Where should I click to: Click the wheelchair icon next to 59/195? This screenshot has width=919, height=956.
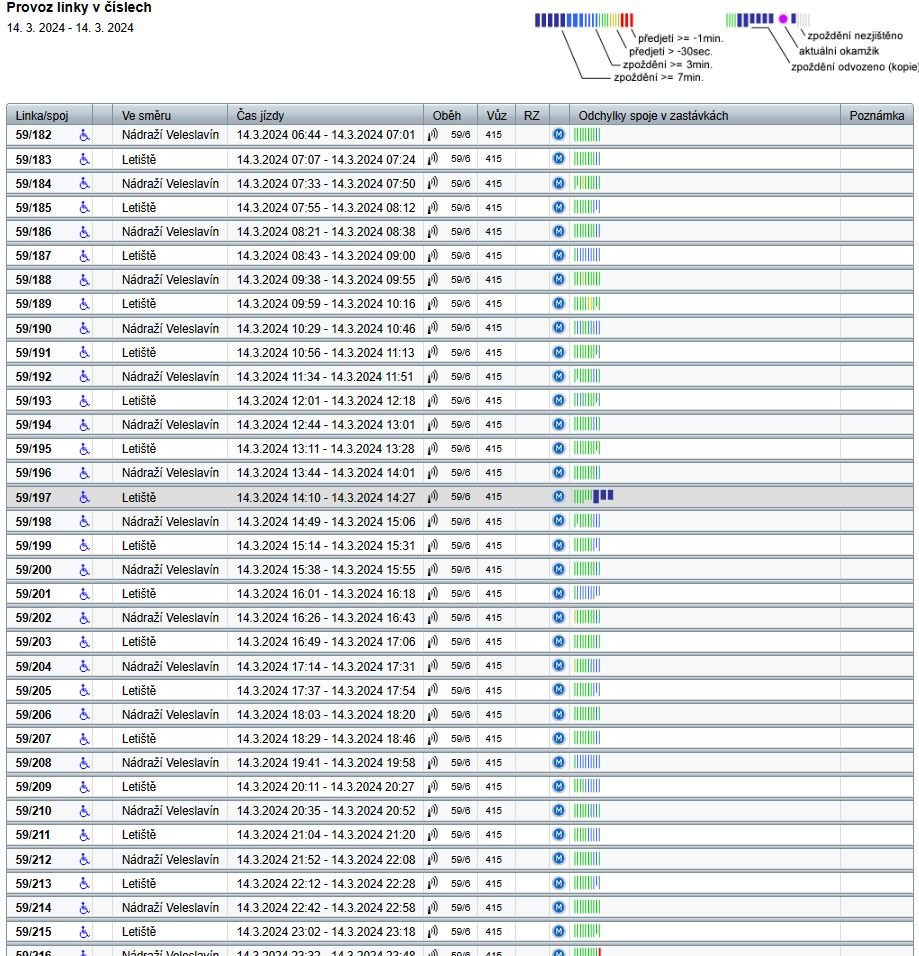tap(84, 449)
